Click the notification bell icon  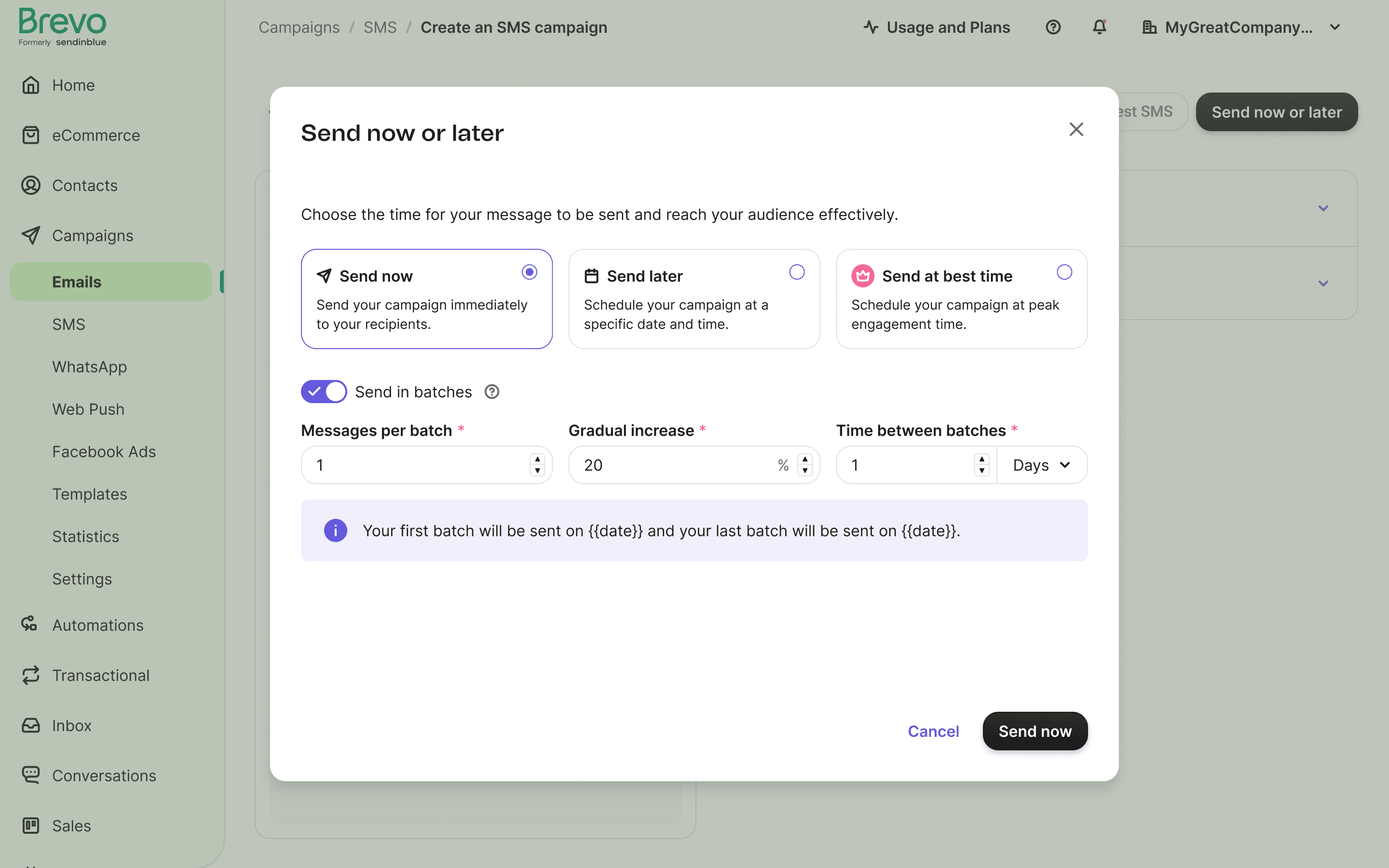[x=1099, y=27]
